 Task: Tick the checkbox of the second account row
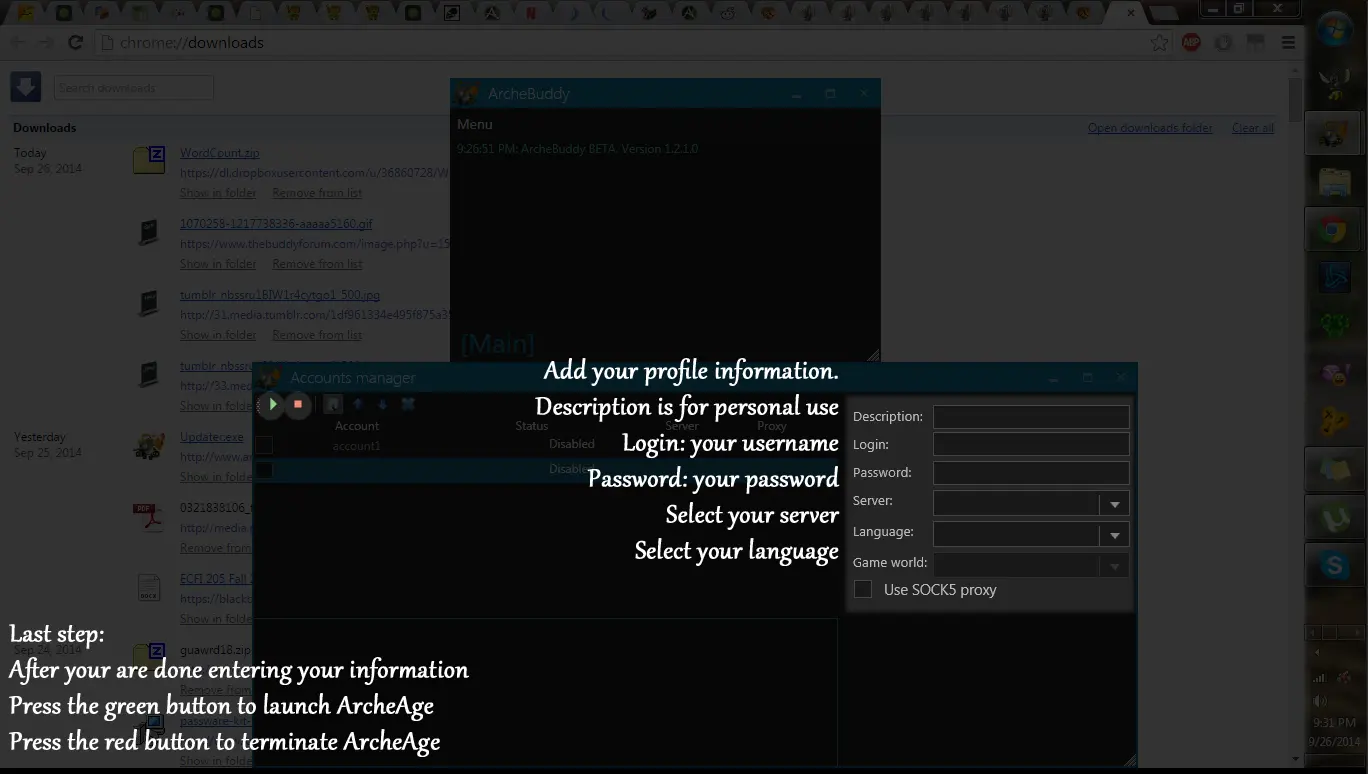coord(264,469)
